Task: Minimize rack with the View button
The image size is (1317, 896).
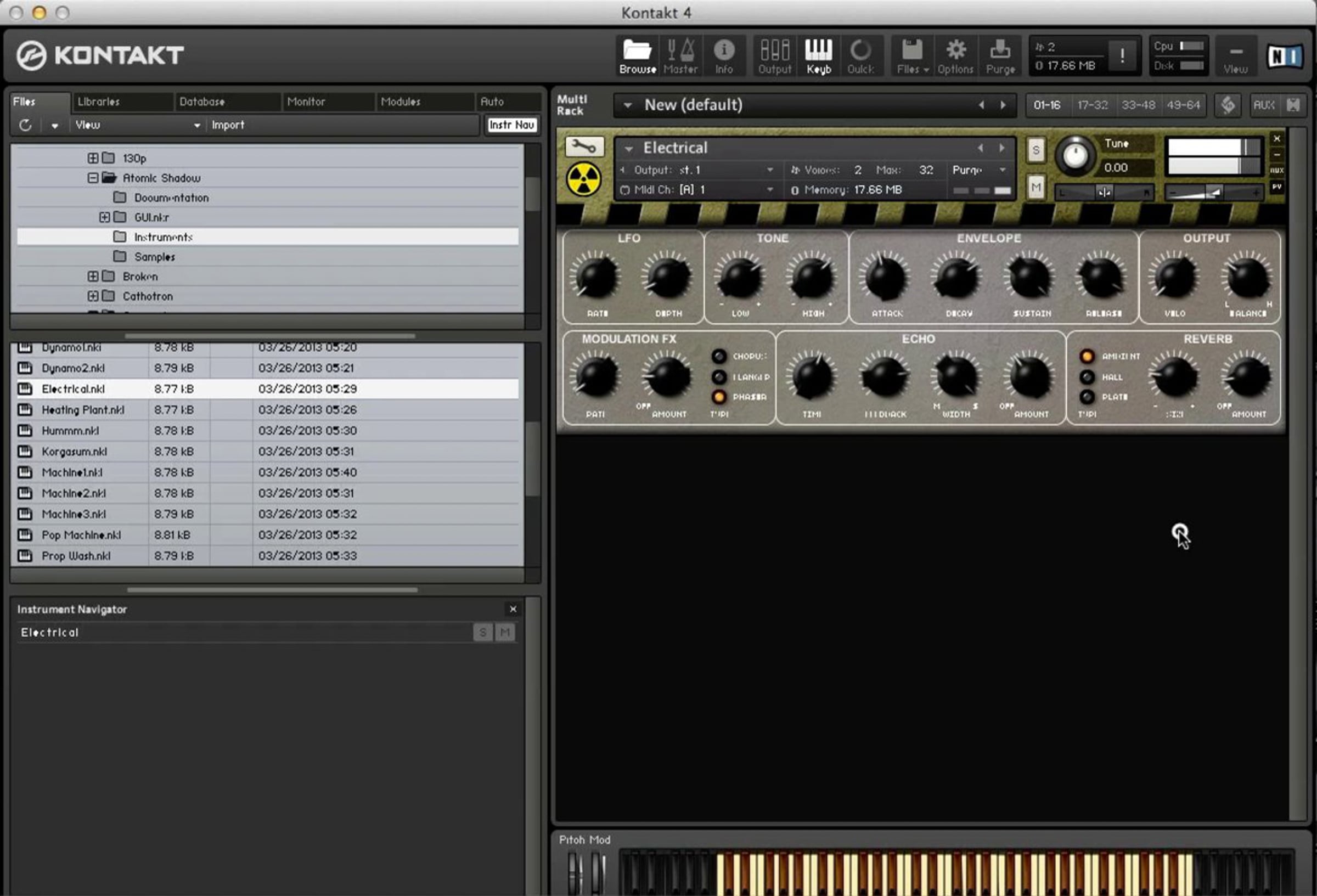Action: click(x=1236, y=55)
